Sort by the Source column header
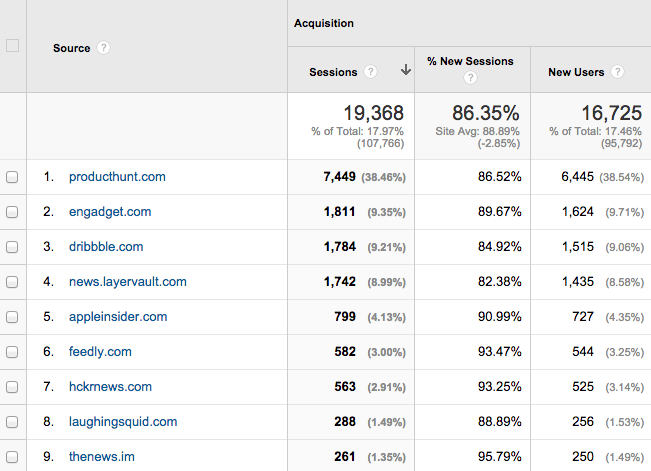Screen dimensions: 651x471 (x=71, y=48)
